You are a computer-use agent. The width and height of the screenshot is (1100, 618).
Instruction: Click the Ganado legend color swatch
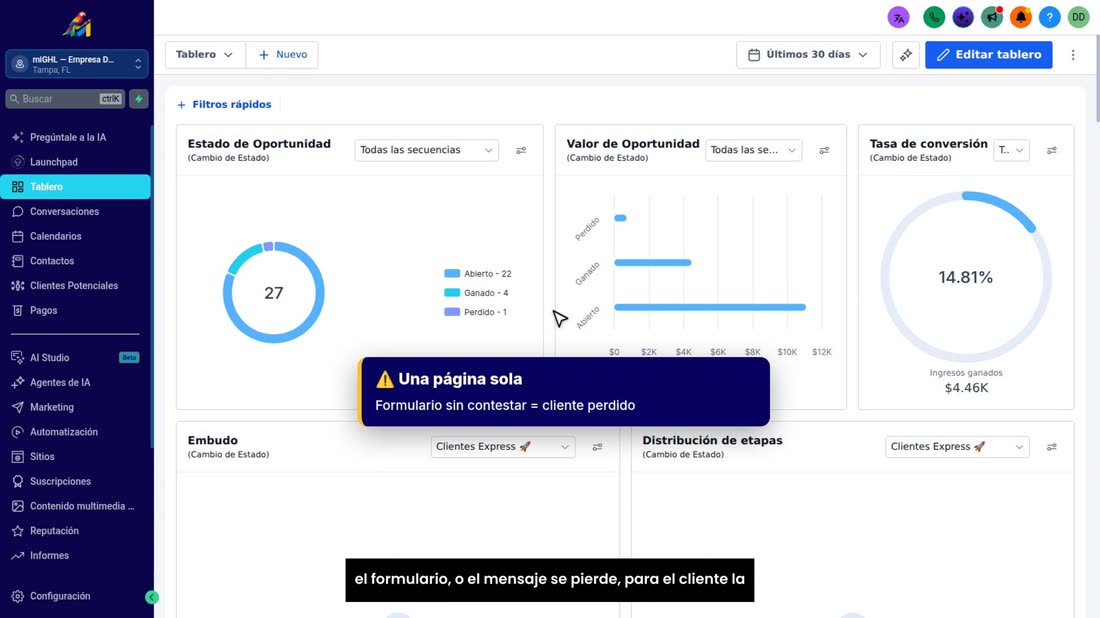(x=452, y=293)
